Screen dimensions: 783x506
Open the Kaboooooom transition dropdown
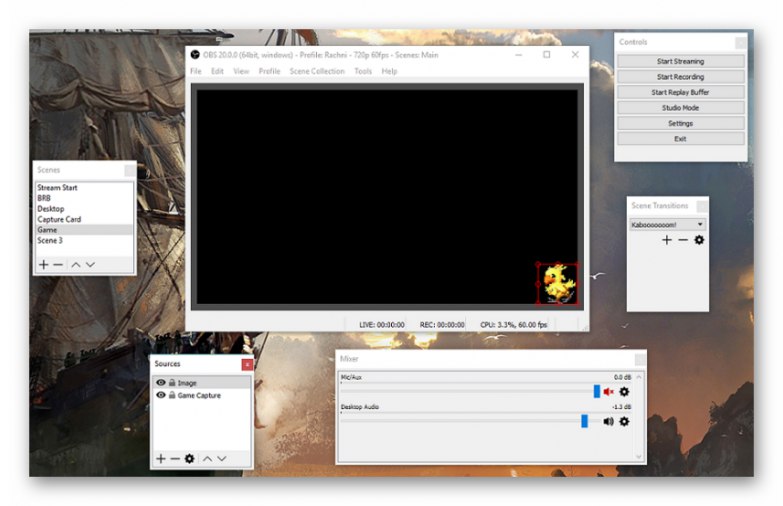click(667, 225)
